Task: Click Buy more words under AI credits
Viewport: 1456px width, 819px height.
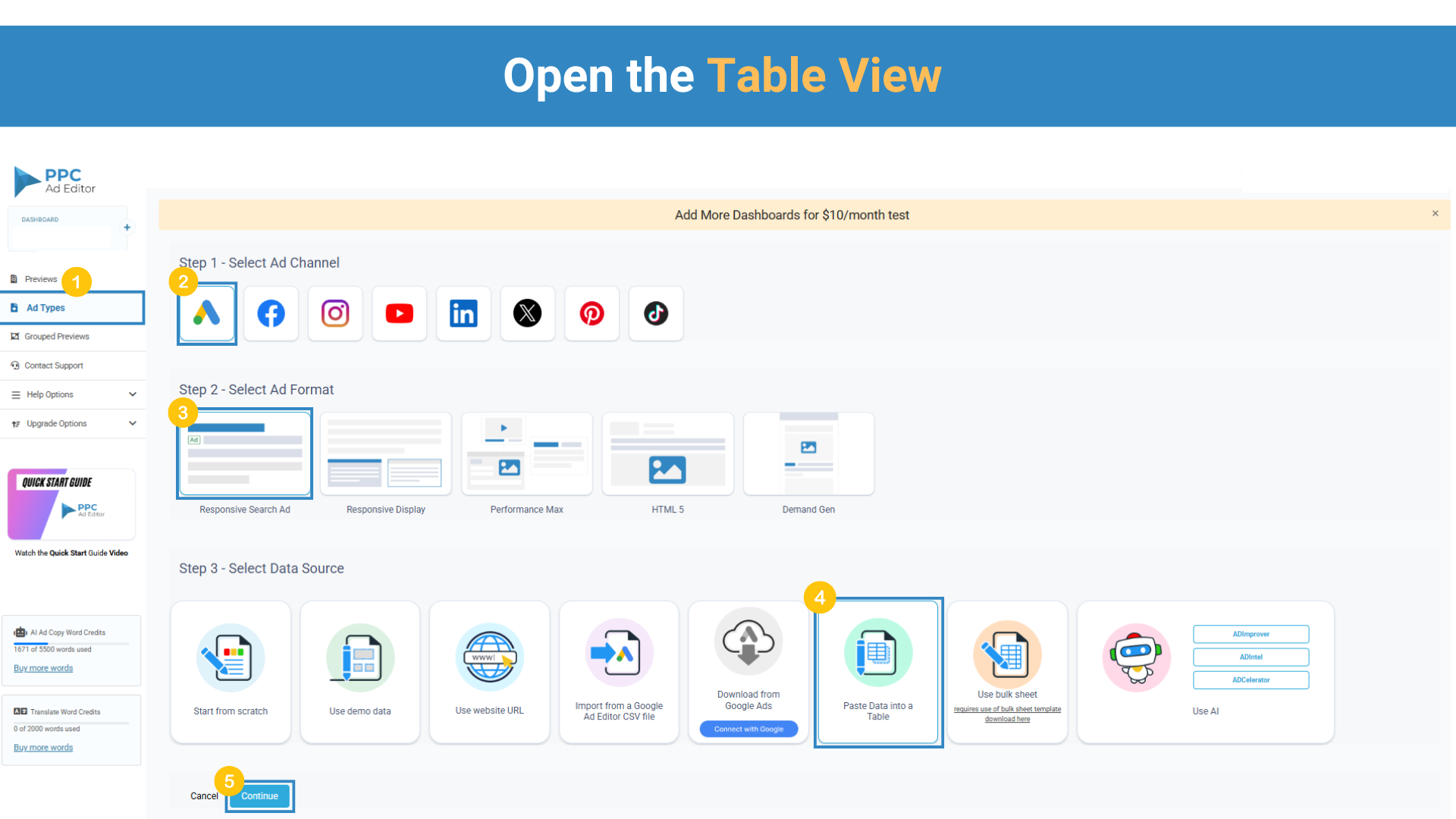Action: click(x=43, y=668)
